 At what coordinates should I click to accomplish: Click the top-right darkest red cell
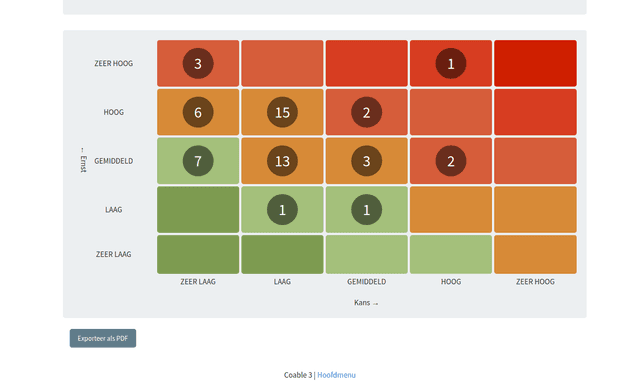[x=535, y=63]
